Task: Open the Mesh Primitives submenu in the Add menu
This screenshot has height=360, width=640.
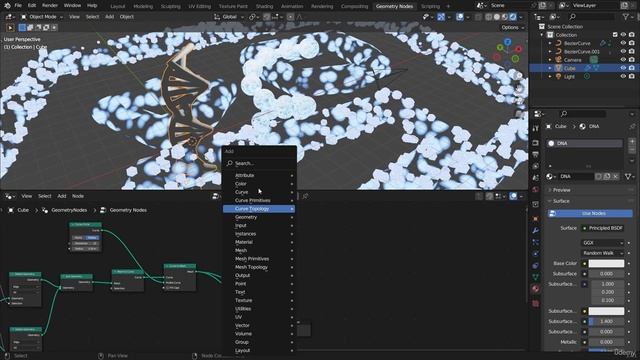Action: tap(259, 259)
